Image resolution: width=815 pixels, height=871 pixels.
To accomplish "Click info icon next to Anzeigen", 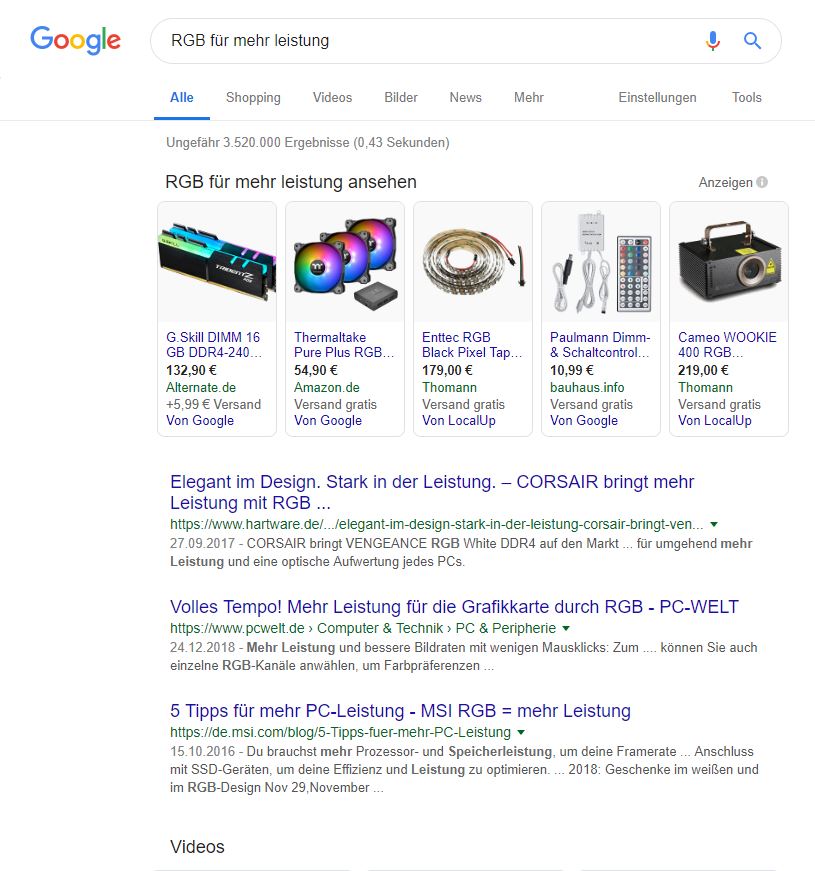I will click(x=762, y=183).
